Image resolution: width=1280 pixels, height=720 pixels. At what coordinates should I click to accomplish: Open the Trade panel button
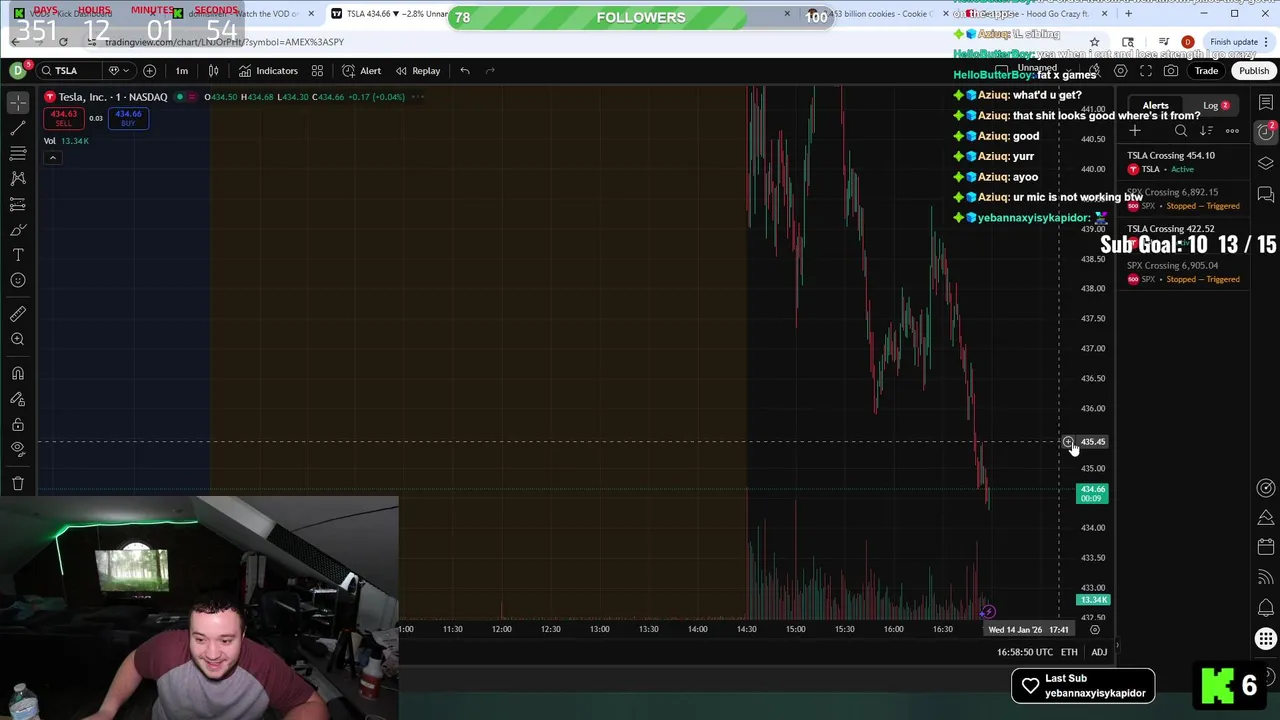(1206, 70)
